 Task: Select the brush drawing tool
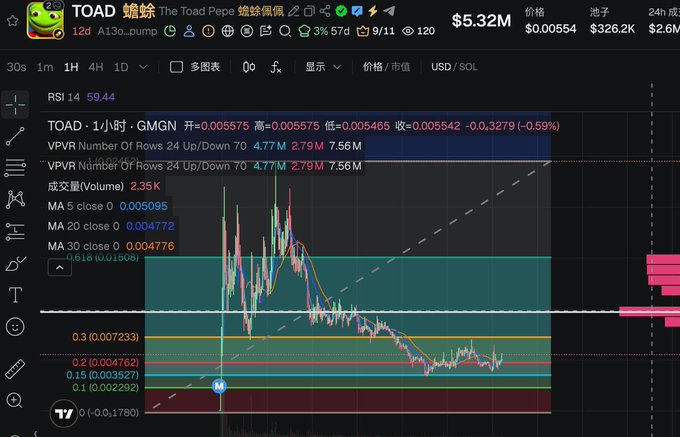pos(15,264)
